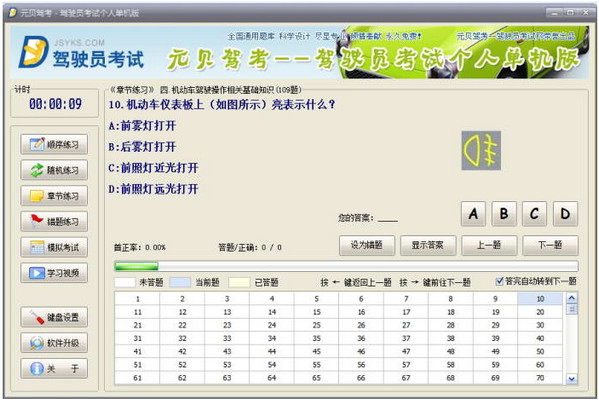Go to next question with 下一题
Image resolution: width=599 pixels, height=405 pixels.
coord(550,245)
